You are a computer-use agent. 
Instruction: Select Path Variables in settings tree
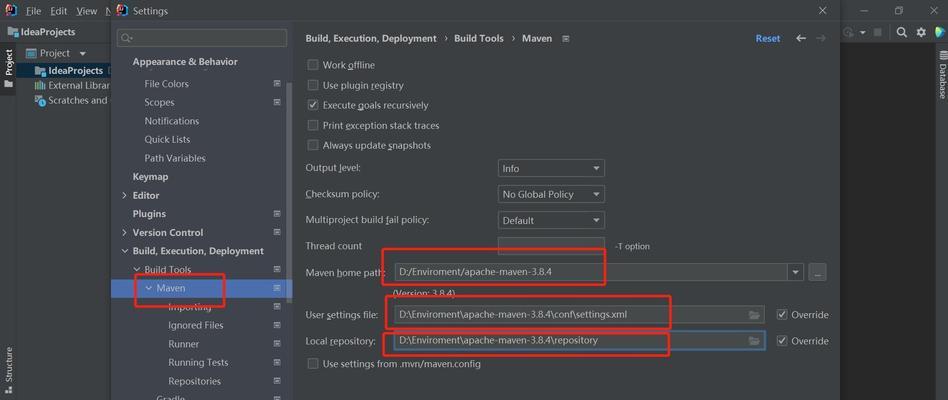(175, 158)
